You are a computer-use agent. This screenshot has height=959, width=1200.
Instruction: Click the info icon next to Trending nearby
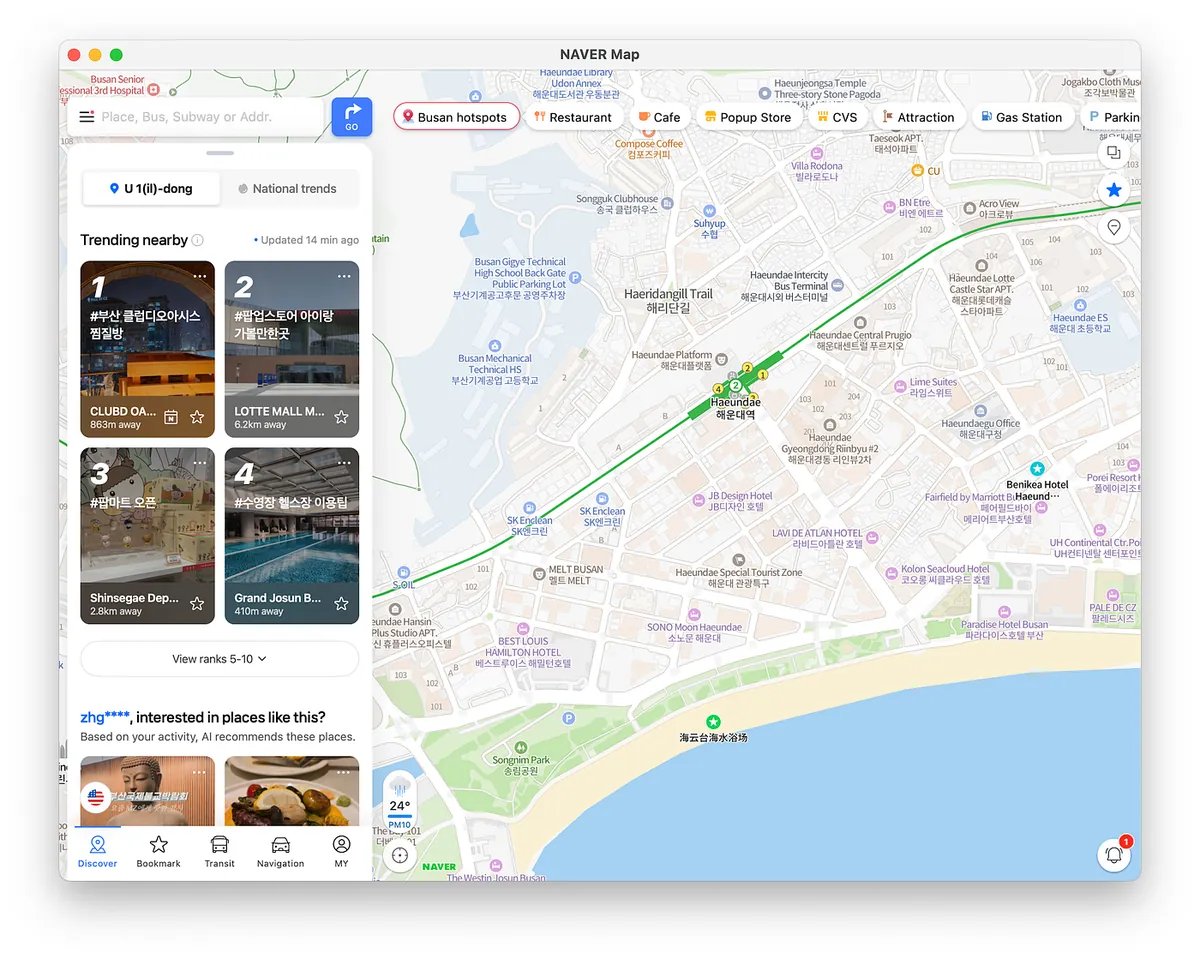(x=198, y=240)
